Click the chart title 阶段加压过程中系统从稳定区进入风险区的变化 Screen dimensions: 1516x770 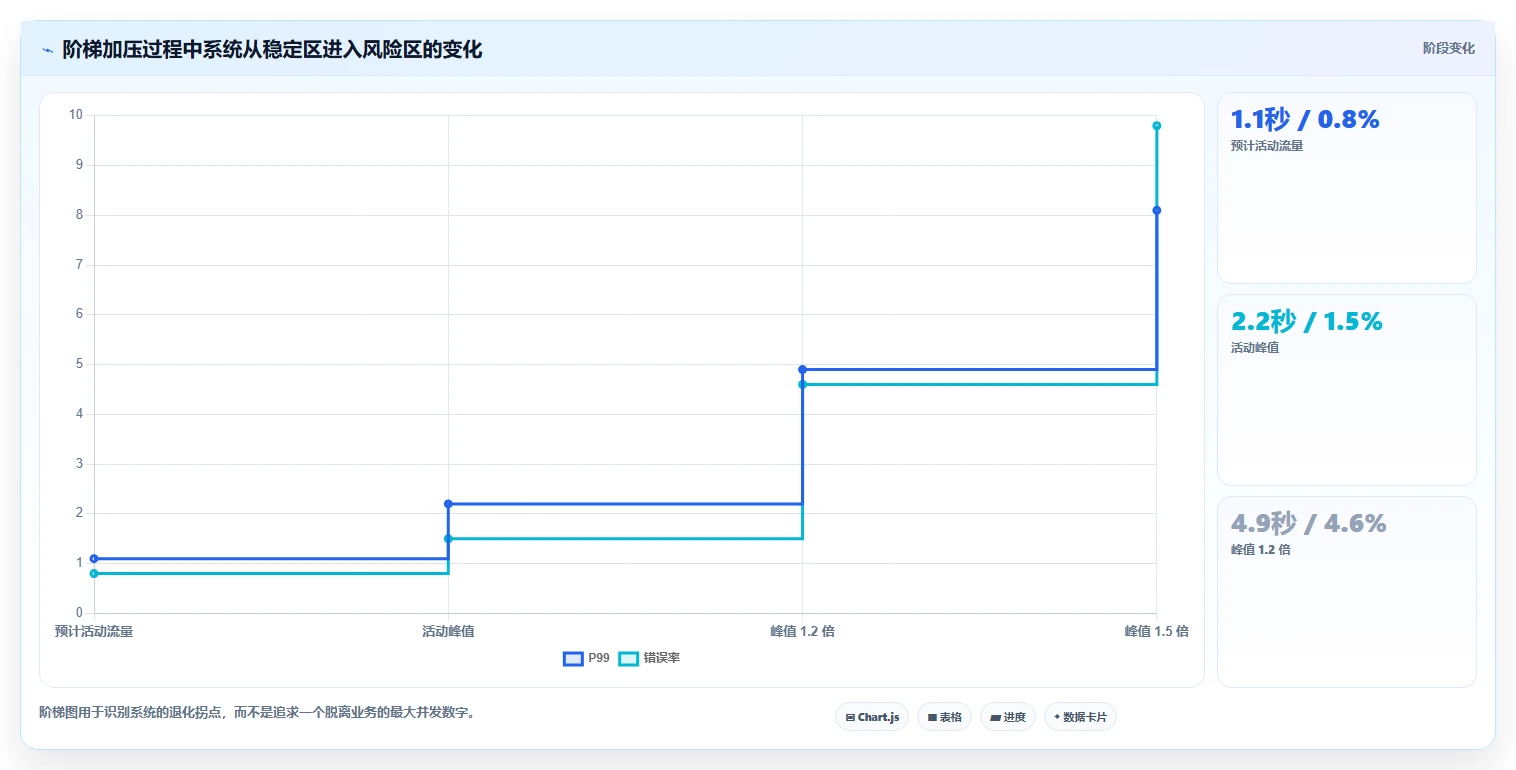click(x=272, y=50)
